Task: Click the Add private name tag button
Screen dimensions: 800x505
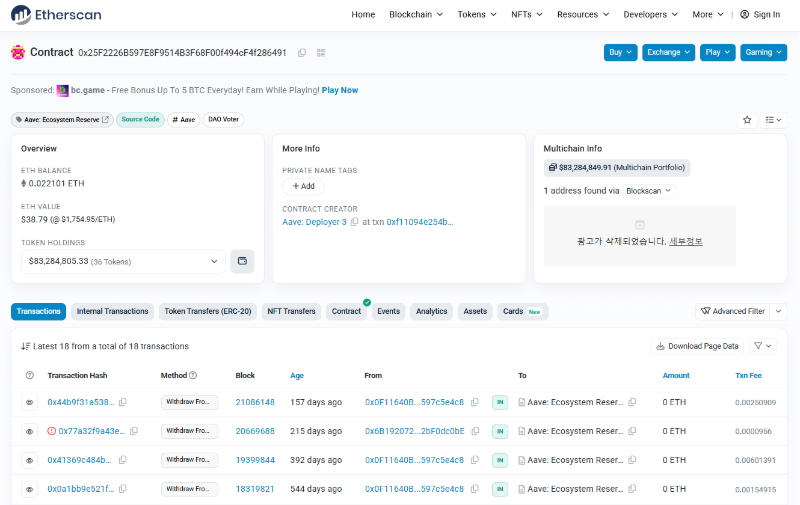Action: pyautogui.click(x=303, y=186)
